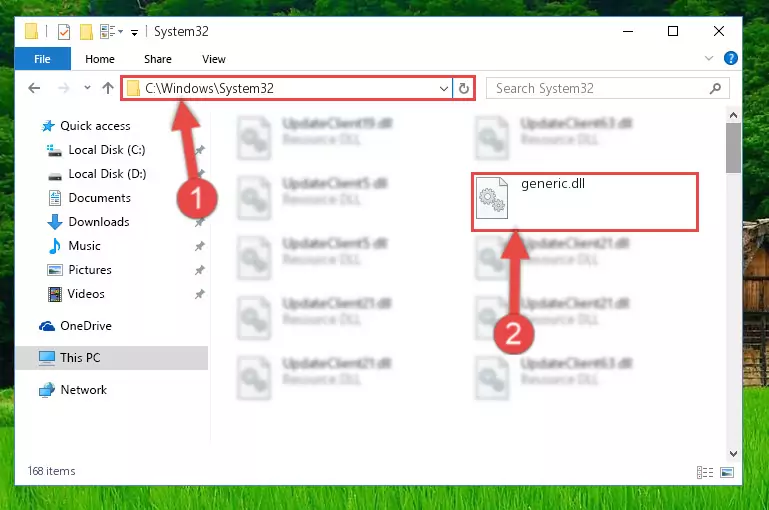Unpin Local Disk (C:) using pin icon

pyautogui.click(x=200, y=150)
